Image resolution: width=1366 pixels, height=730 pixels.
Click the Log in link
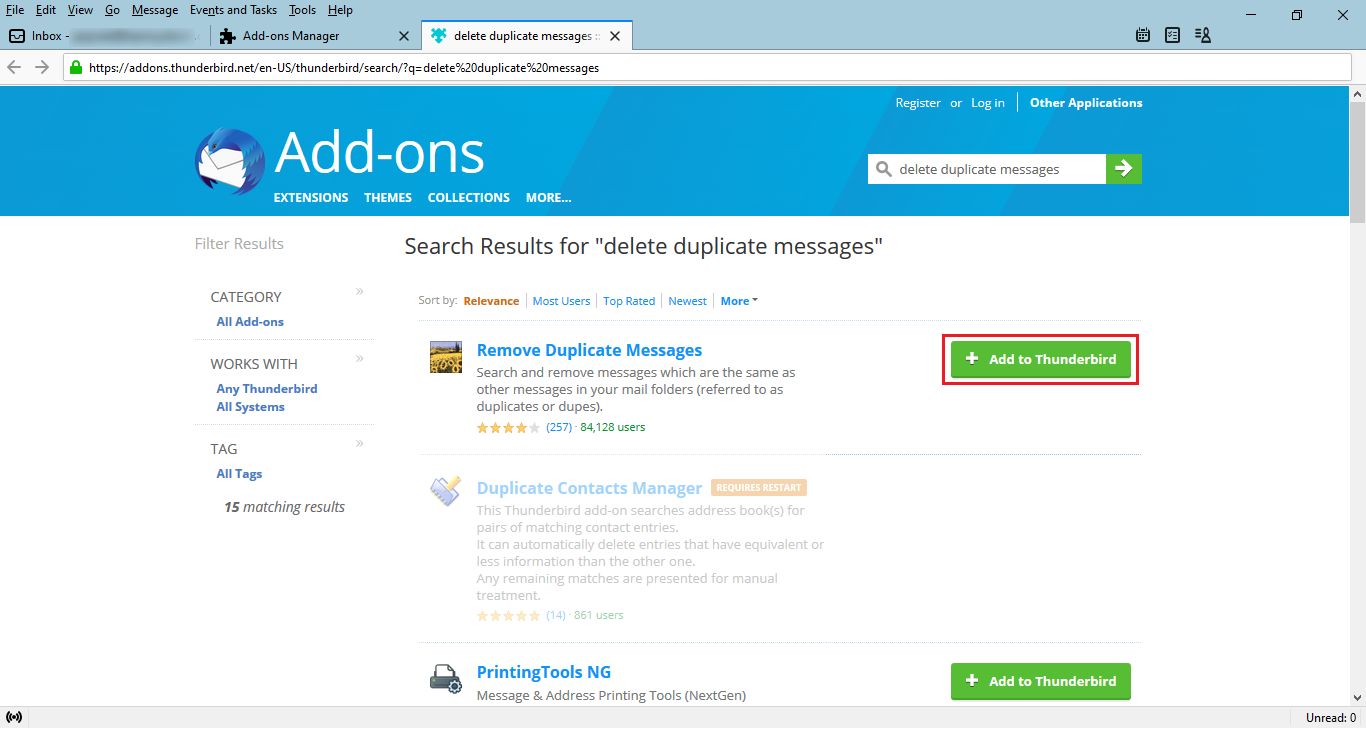[x=987, y=102]
